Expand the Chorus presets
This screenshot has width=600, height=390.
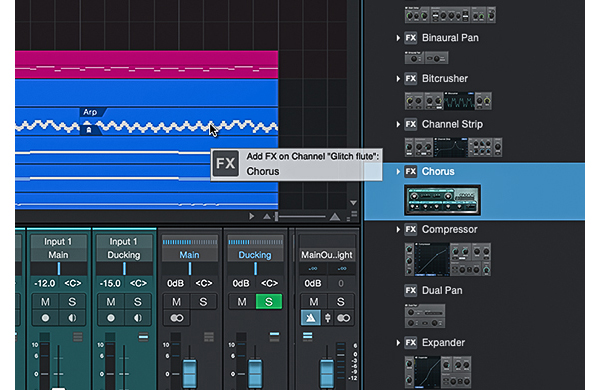coord(398,171)
